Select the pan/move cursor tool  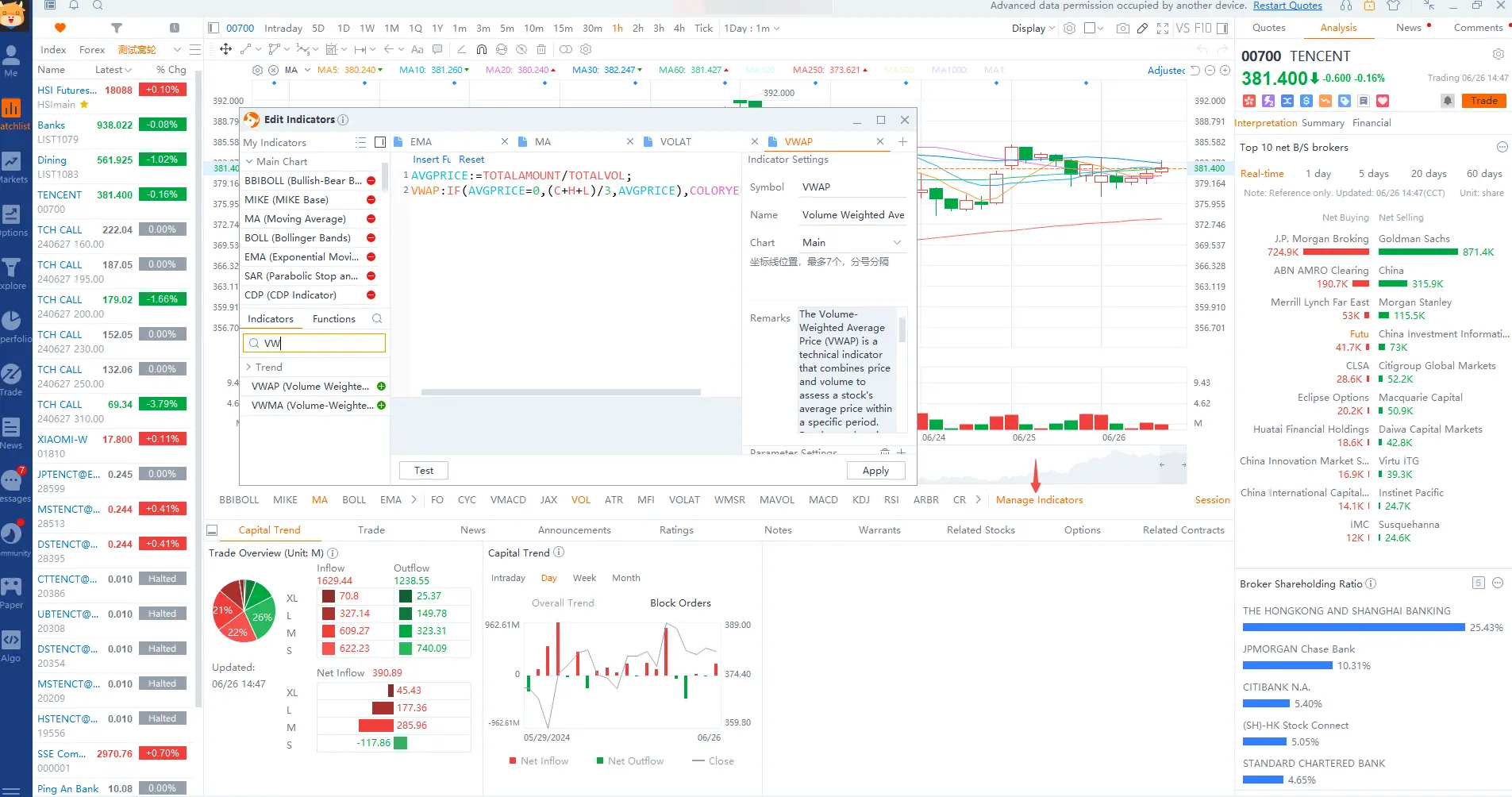226,49
